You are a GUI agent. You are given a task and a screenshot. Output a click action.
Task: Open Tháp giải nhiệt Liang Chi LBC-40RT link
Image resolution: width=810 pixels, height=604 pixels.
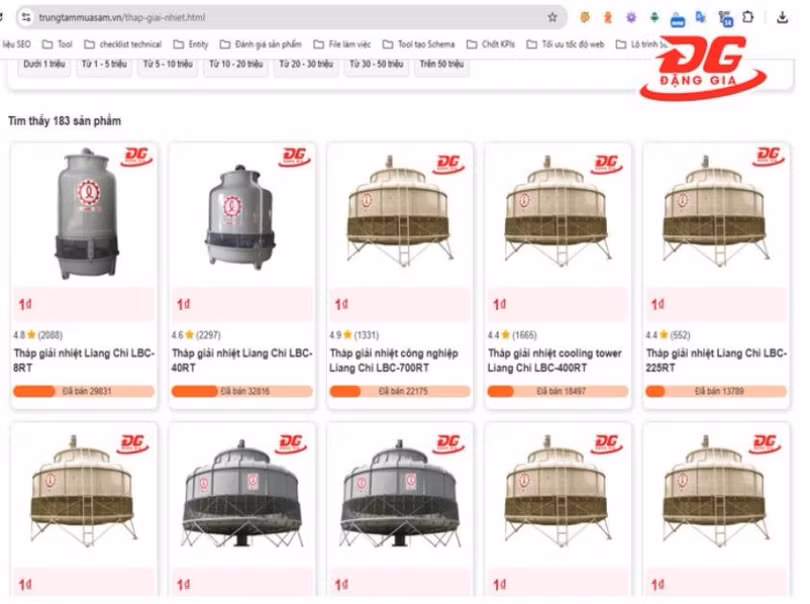[x=242, y=361]
